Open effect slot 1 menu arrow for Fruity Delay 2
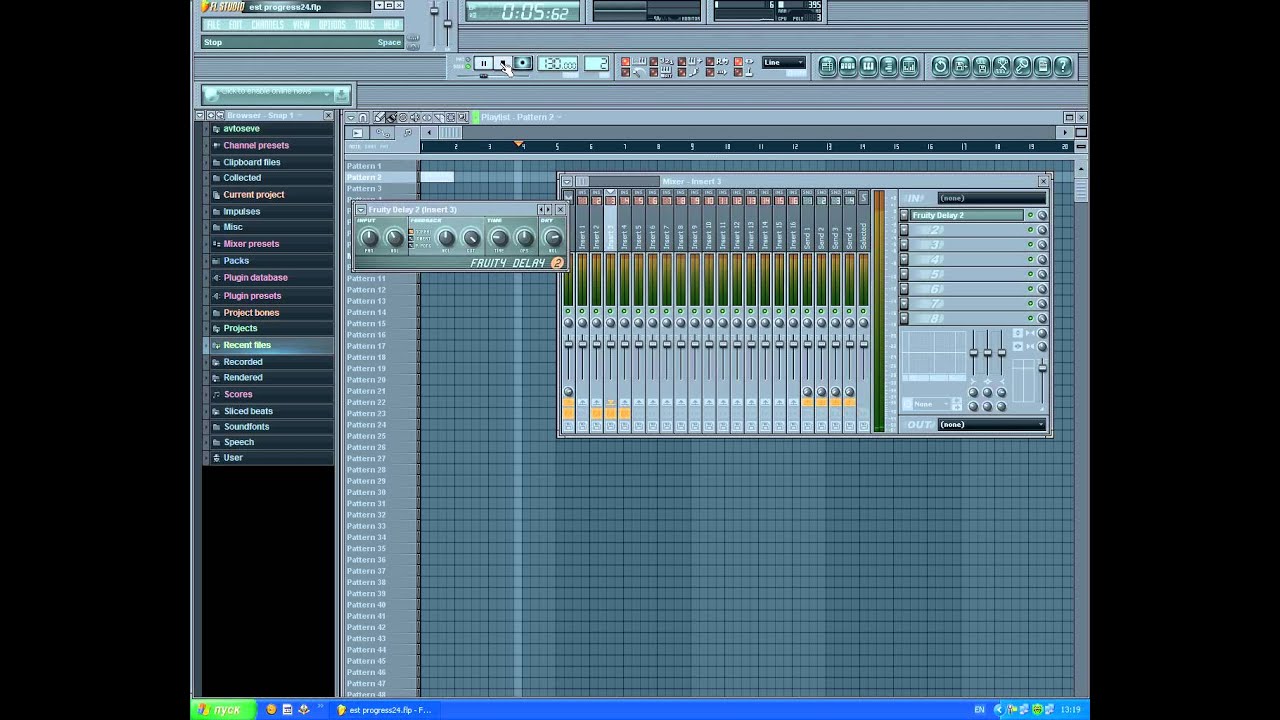Viewport: 1280px width, 720px height. click(904, 216)
